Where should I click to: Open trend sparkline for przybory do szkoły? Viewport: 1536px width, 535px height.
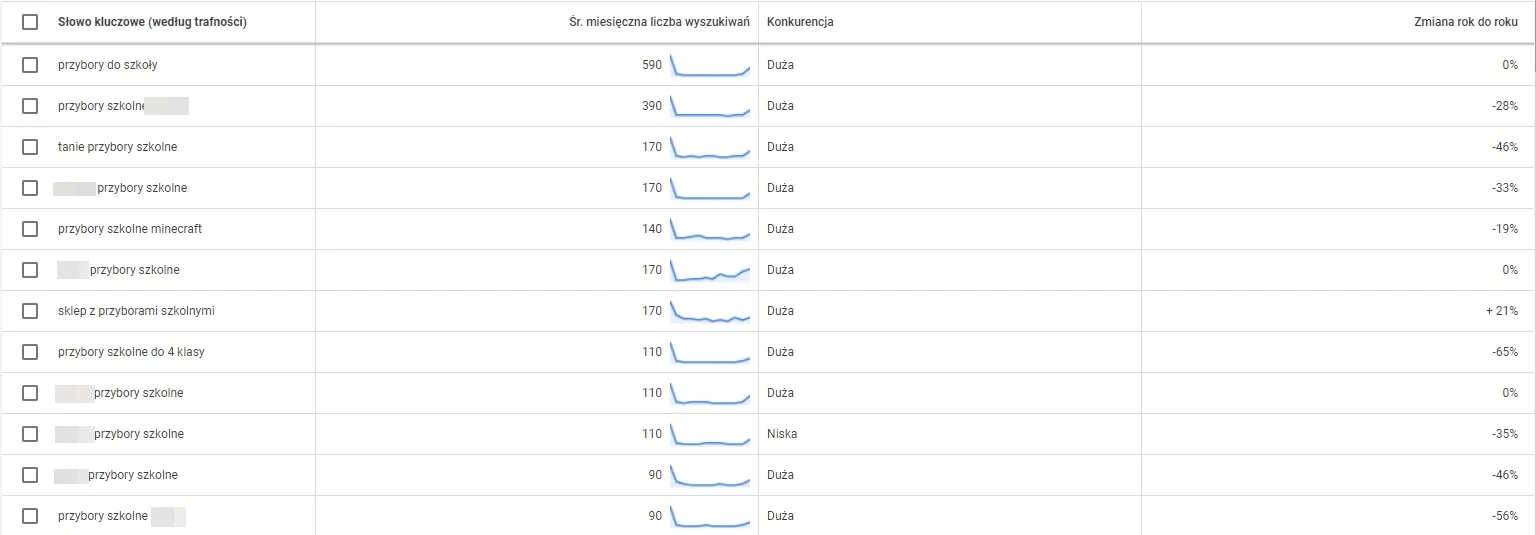point(710,65)
